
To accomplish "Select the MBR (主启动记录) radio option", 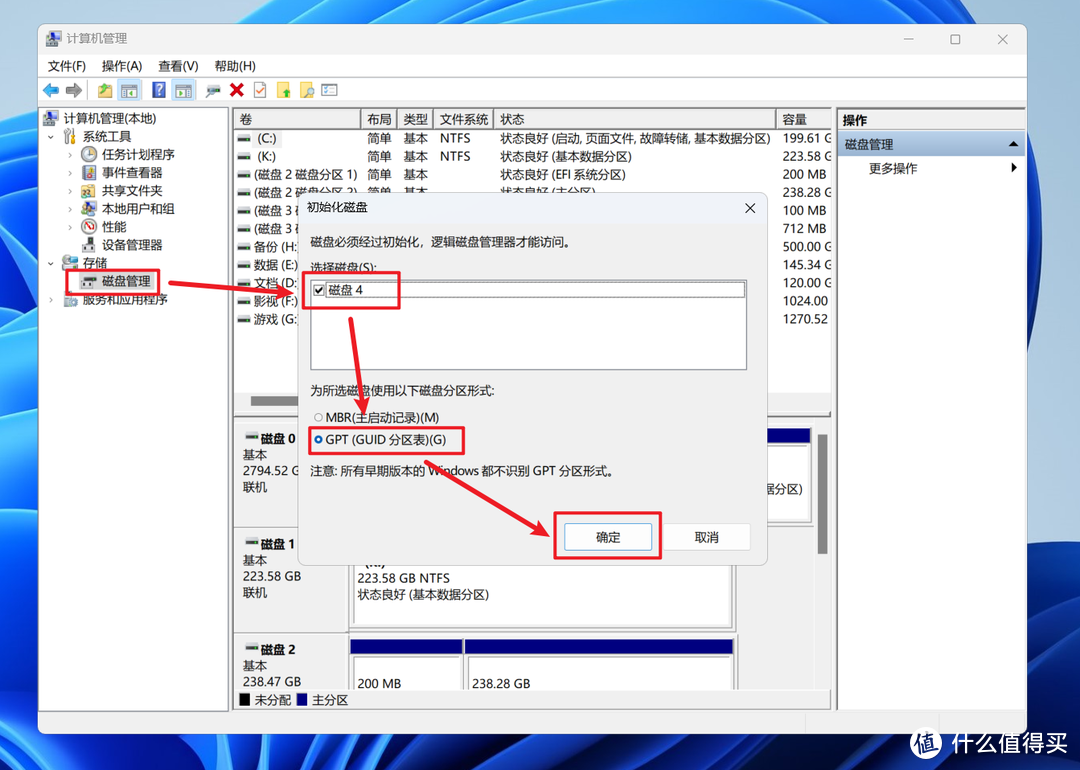I will point(318,417).
